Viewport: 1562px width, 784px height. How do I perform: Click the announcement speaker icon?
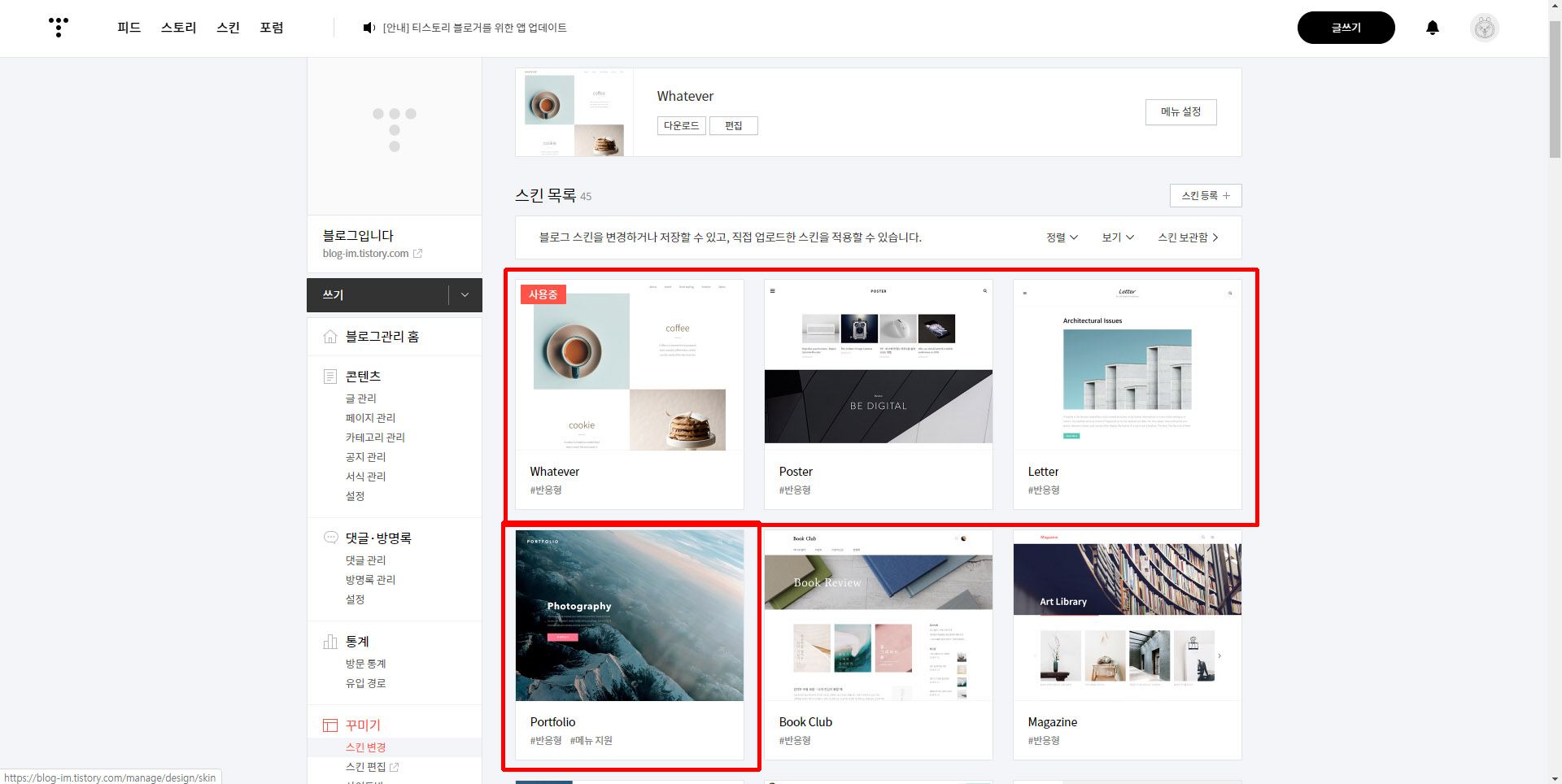369,28
